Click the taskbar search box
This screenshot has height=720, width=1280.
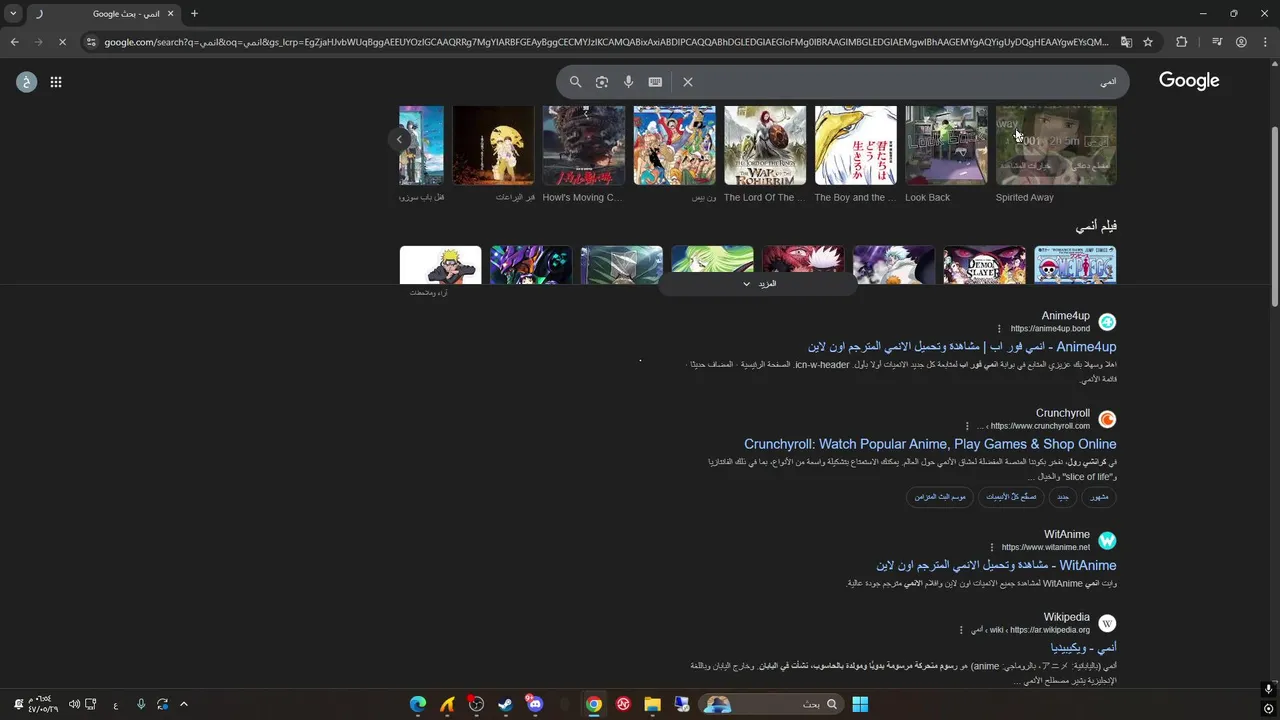tap(770, 704)
